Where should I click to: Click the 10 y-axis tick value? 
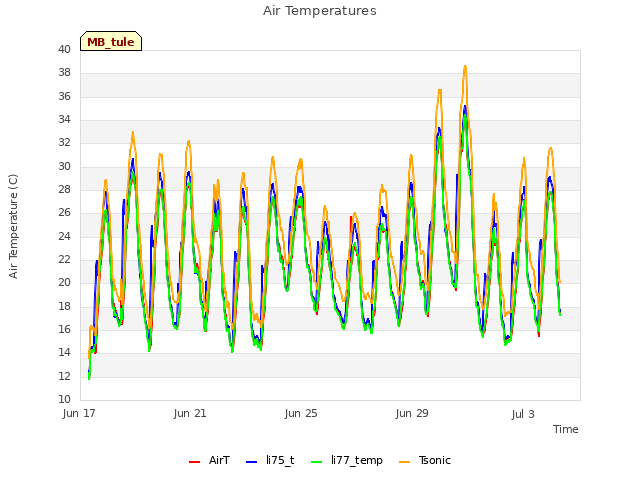(x=64, y=400)
